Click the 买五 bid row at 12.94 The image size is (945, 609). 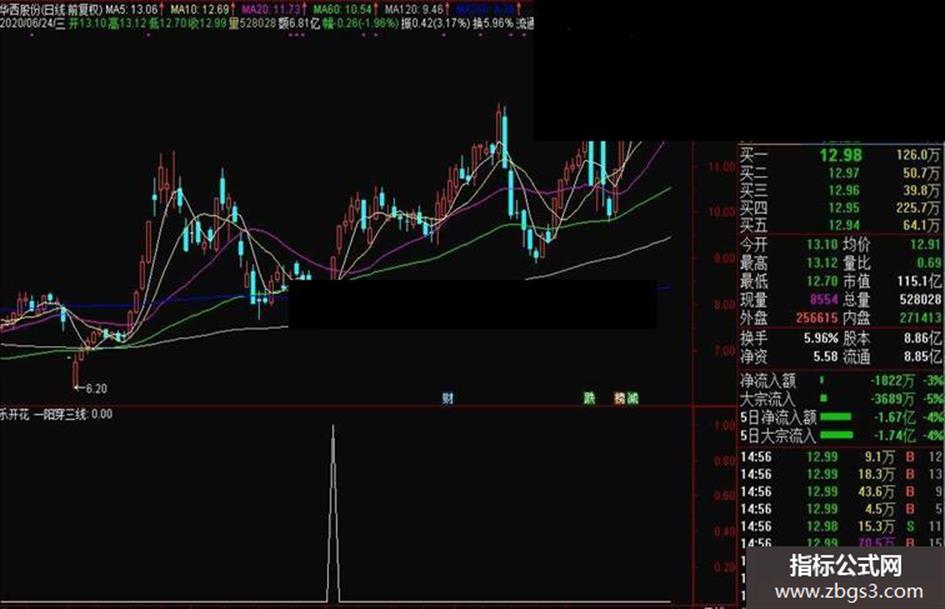[840, 226]
